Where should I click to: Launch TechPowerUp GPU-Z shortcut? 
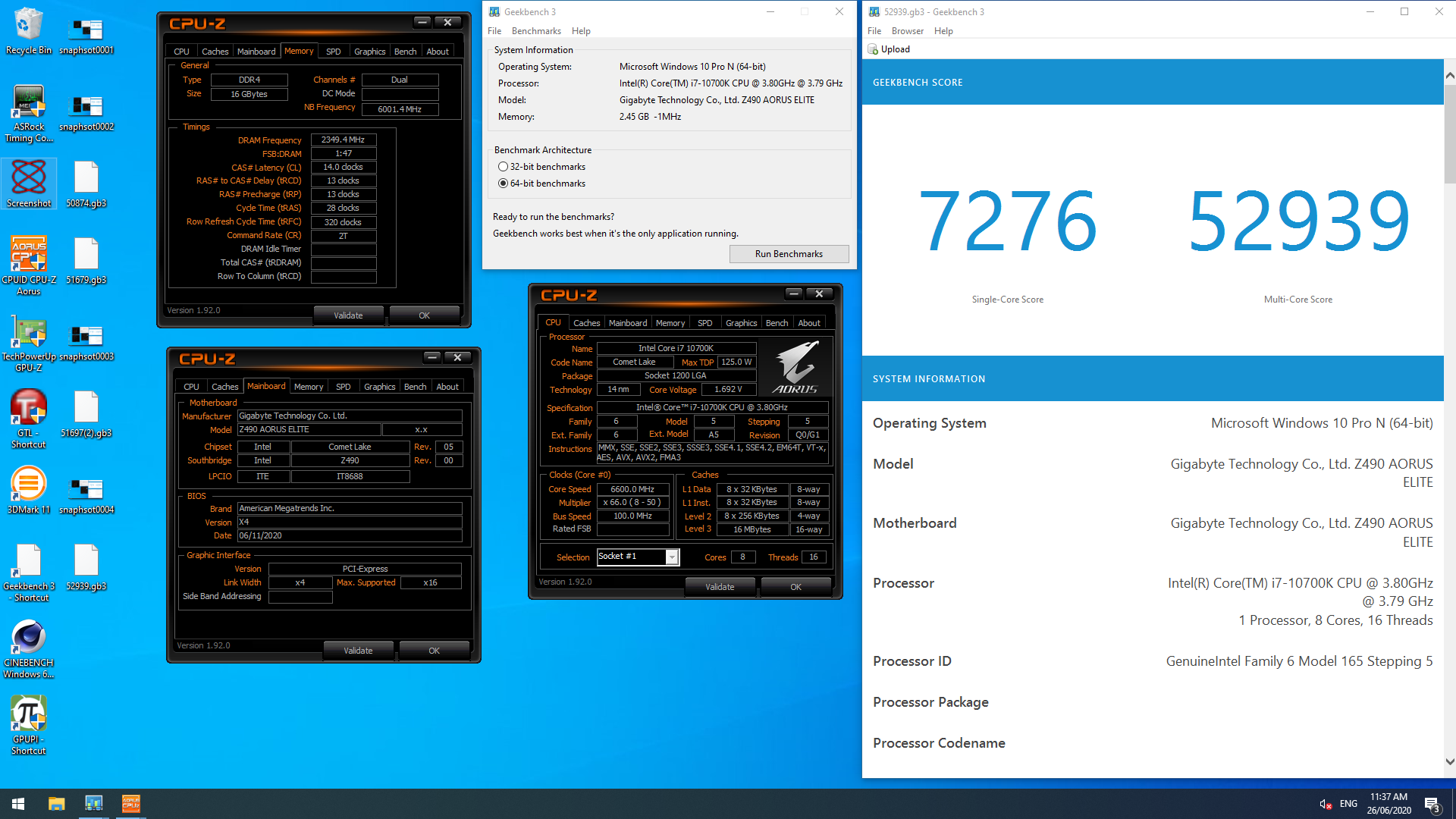29,343
